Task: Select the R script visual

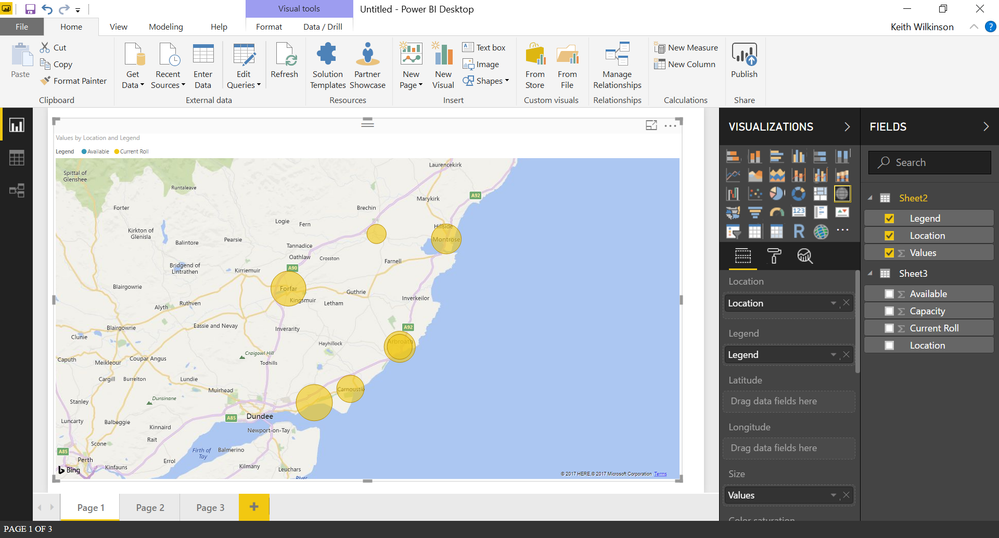Action: pyautogui.click(x=798, y=231)
